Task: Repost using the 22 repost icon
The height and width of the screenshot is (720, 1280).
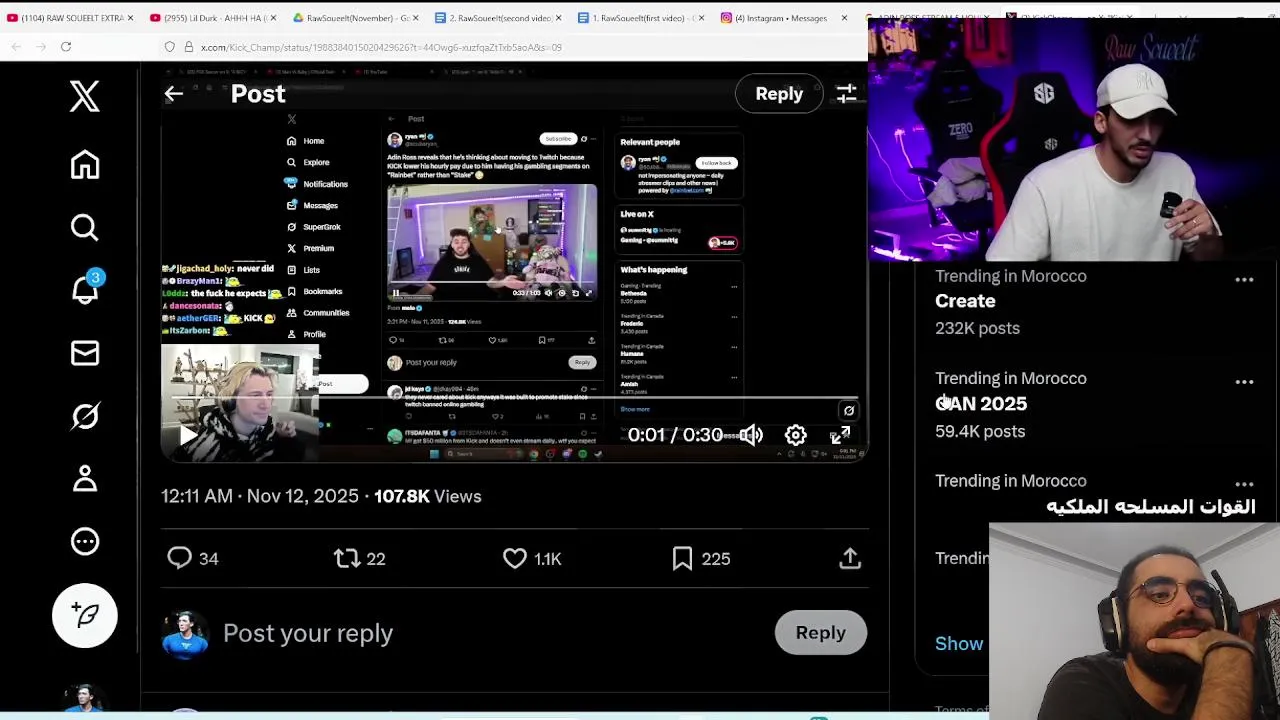Action: click(x=347, y=558)
